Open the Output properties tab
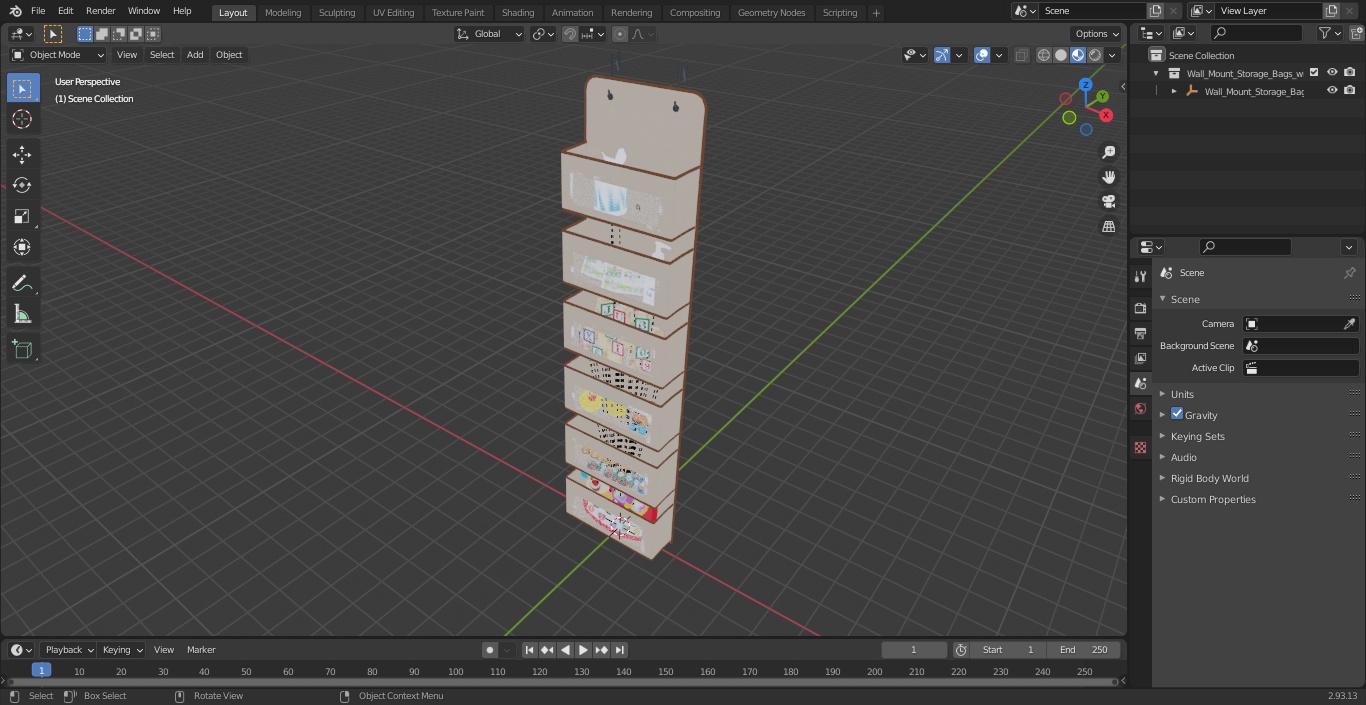The width and height of the screenshot is (1366, 705). (x=1140, y=333)
